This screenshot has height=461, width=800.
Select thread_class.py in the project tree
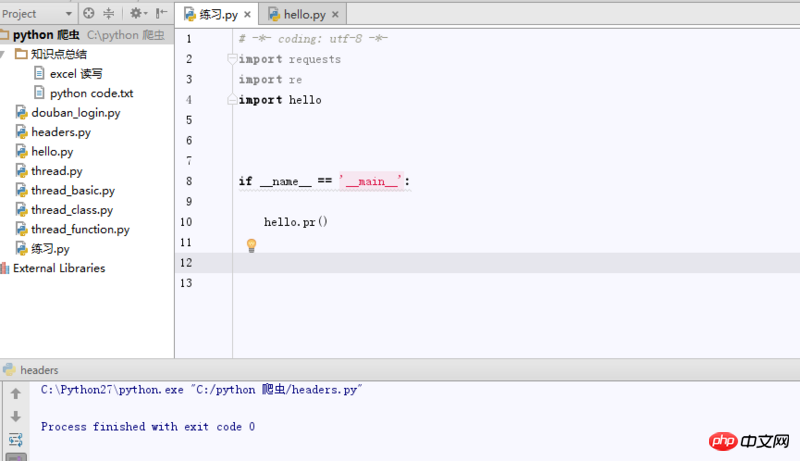72,210
